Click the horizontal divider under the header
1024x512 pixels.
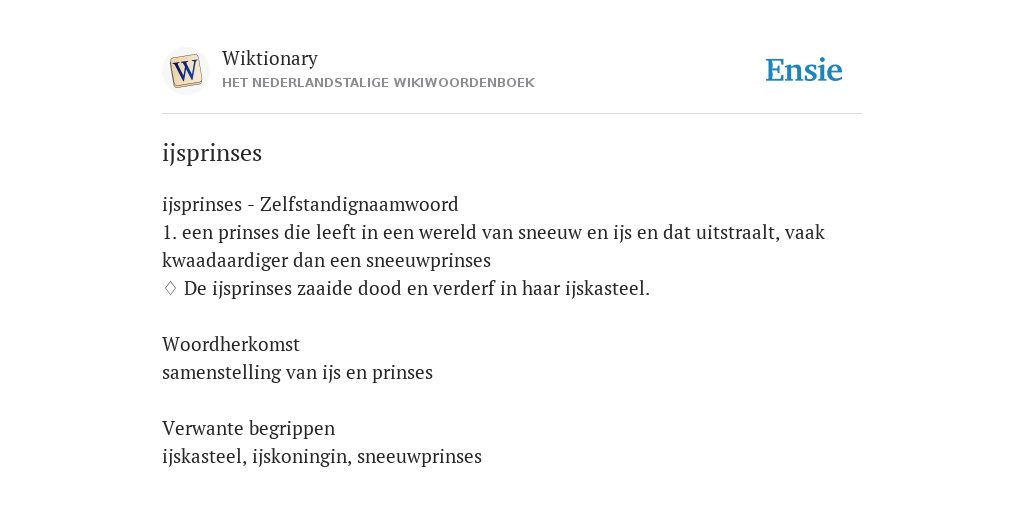512,114
